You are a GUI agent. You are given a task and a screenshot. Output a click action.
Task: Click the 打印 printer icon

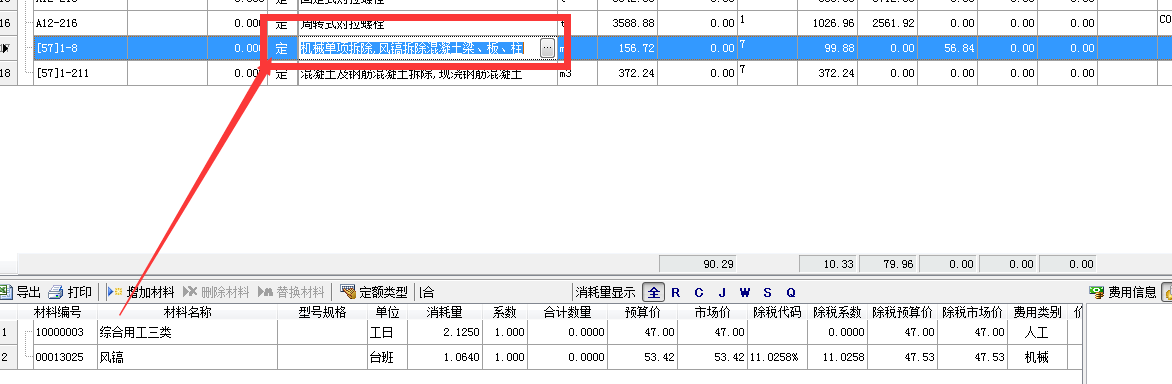click(56, 292)
